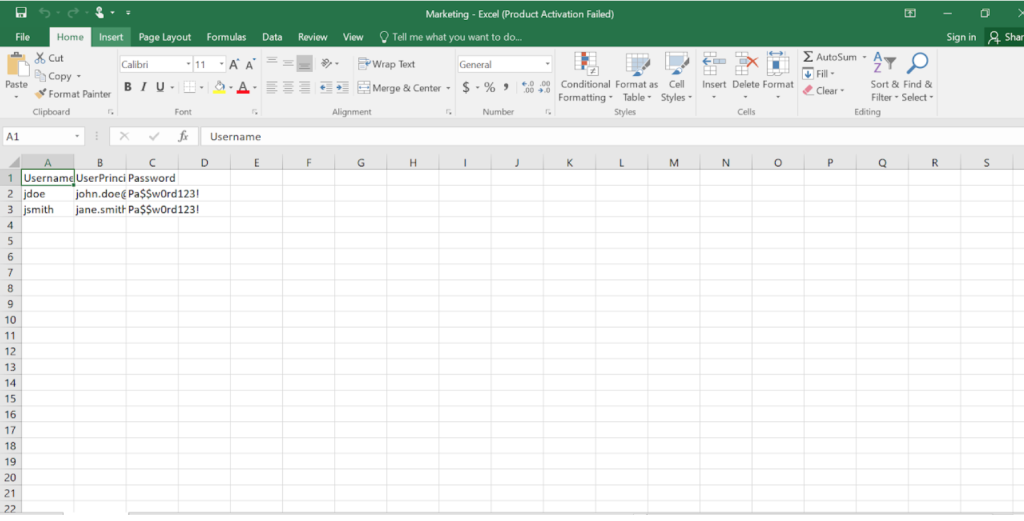This screenshot has height=521, width=1024.
Task: Apply the yellow fill color swatch
Action: tap(219, 88)
